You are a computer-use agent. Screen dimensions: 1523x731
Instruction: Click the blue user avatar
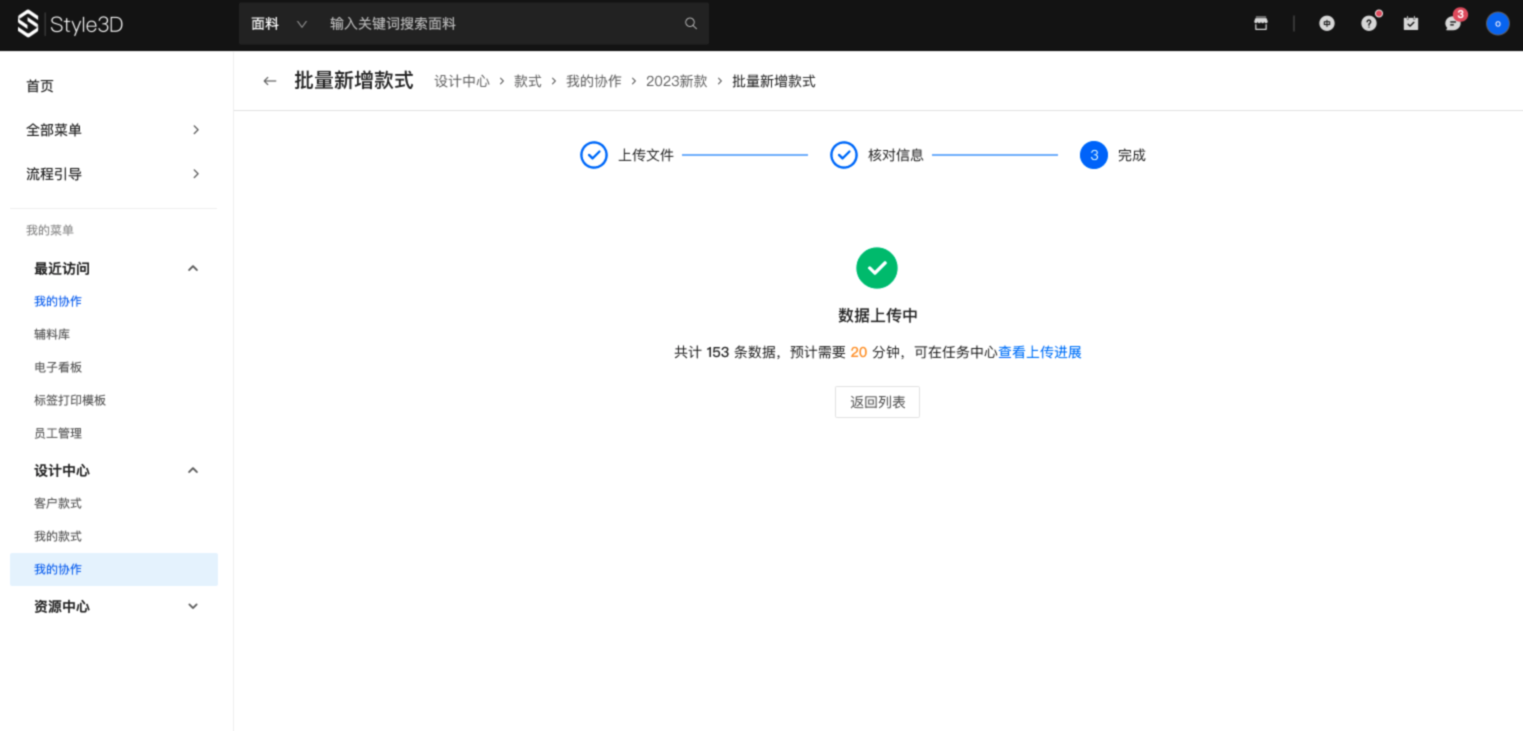pyautogui.click(x=1497, y=24)
